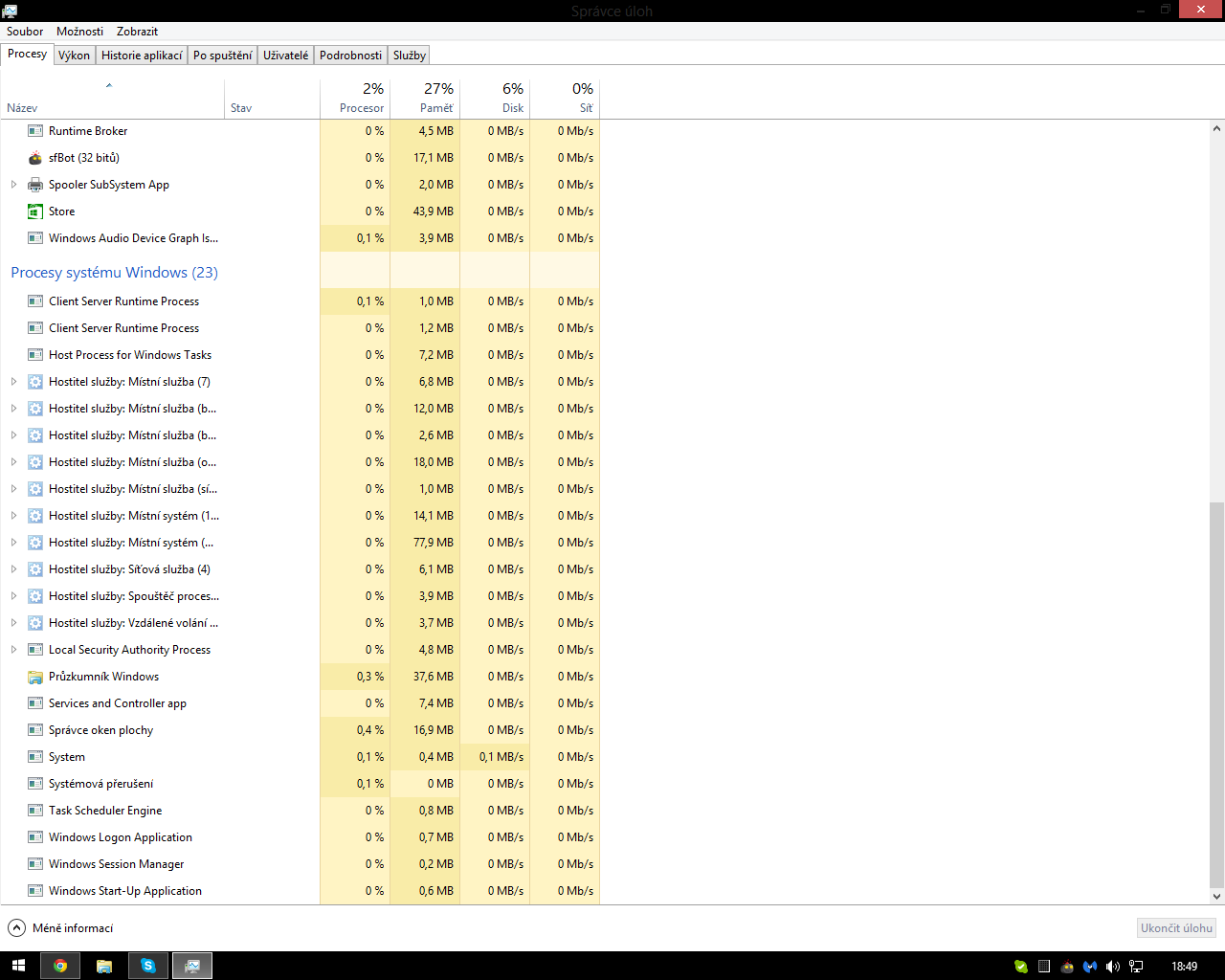Switch to Skype on the taskbar
This screenshot has width=1225, height=980.
[148, 966]
